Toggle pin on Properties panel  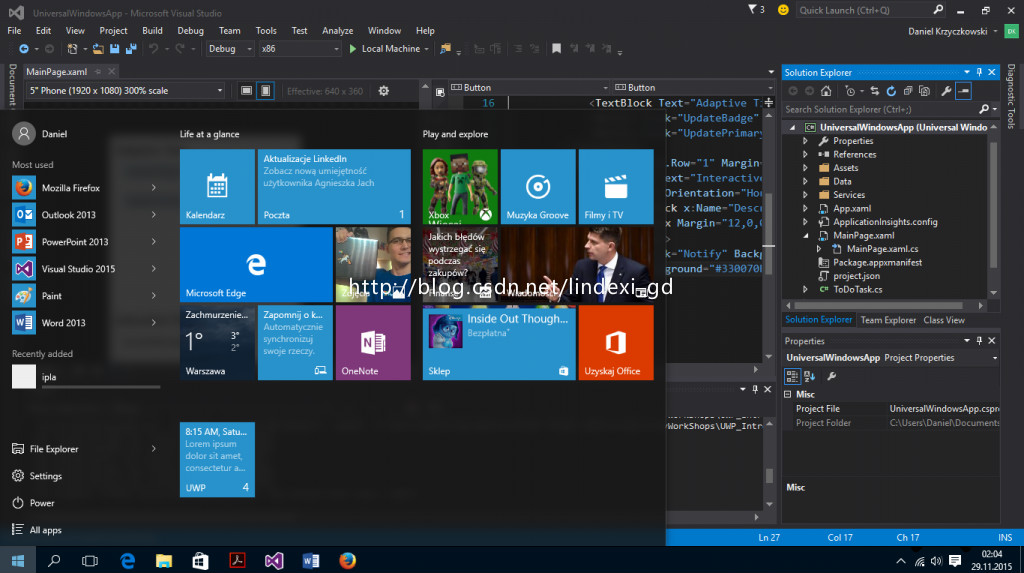coord(979,340)
